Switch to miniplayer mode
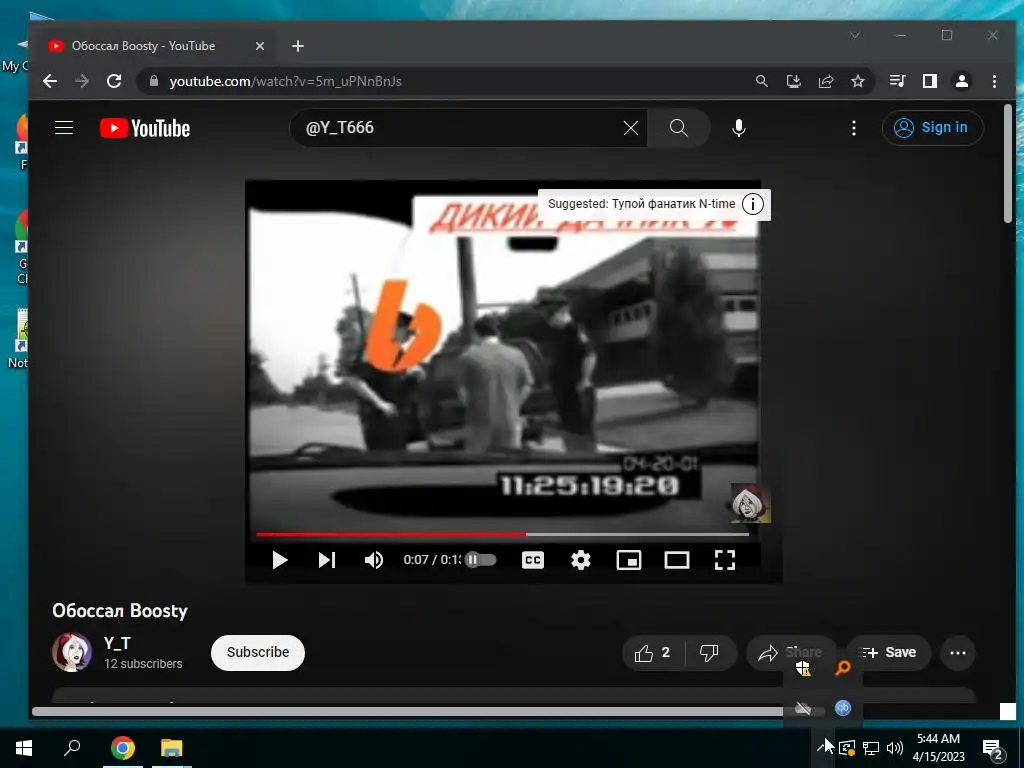The image size is (1024, 768). 629,560
